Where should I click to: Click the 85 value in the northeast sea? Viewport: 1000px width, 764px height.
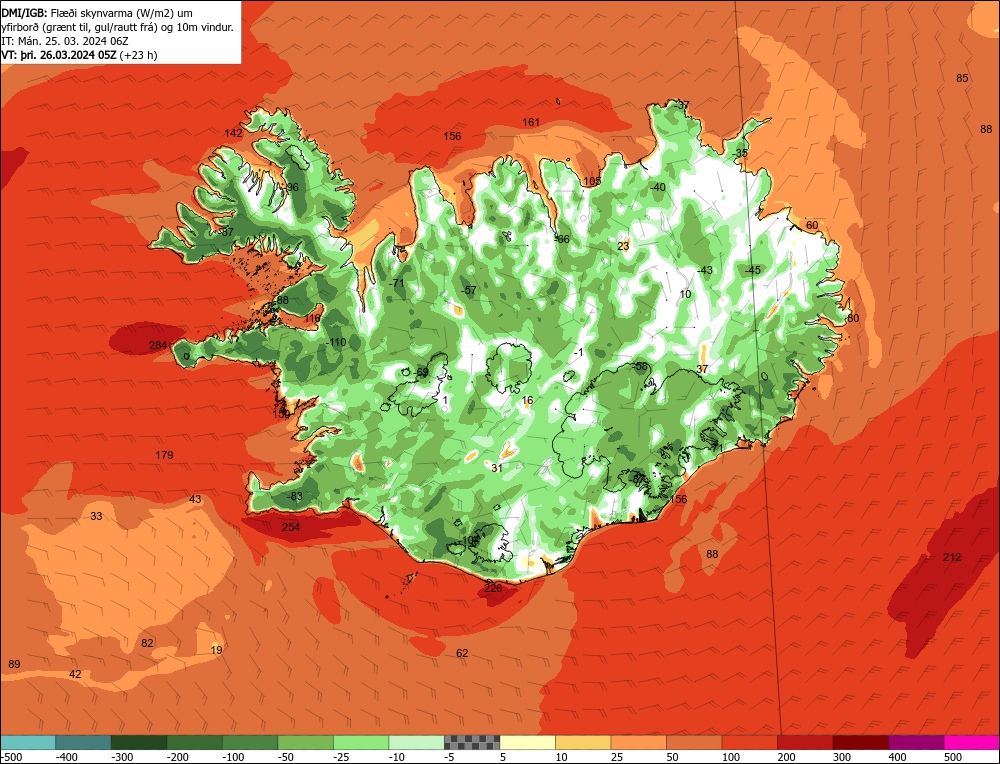pyautogui.click(x=962, y=78)
